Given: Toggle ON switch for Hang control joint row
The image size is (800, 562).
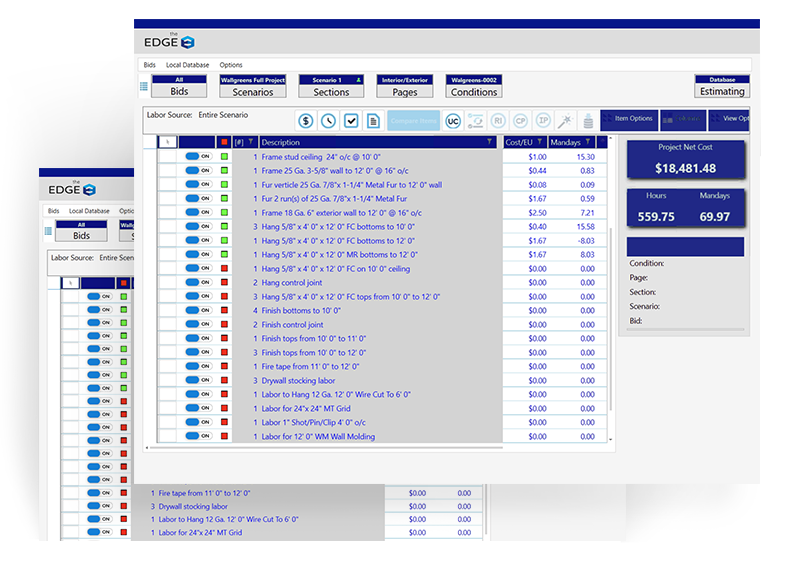Looking at the screenshot, I should 198,282.
